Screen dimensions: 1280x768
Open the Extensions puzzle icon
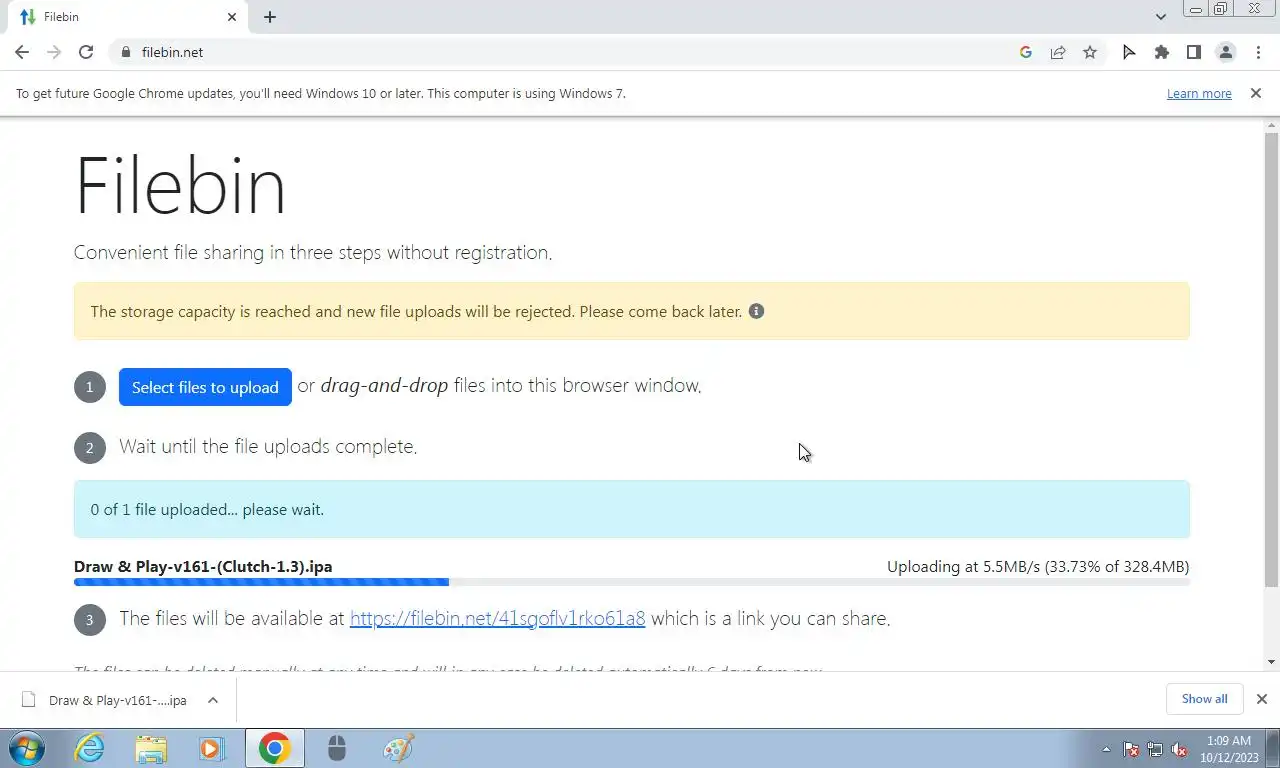pyautogui.click(x=1161, y=52)
